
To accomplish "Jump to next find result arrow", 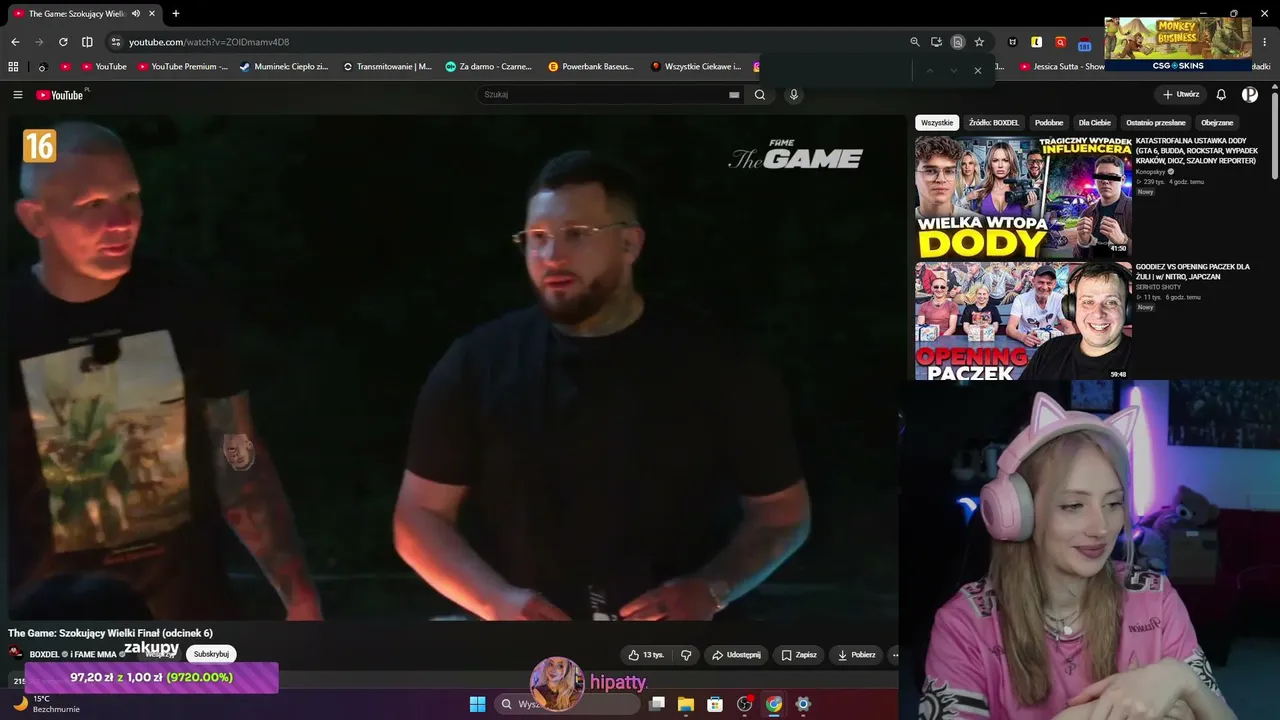I will coord(953,70).
